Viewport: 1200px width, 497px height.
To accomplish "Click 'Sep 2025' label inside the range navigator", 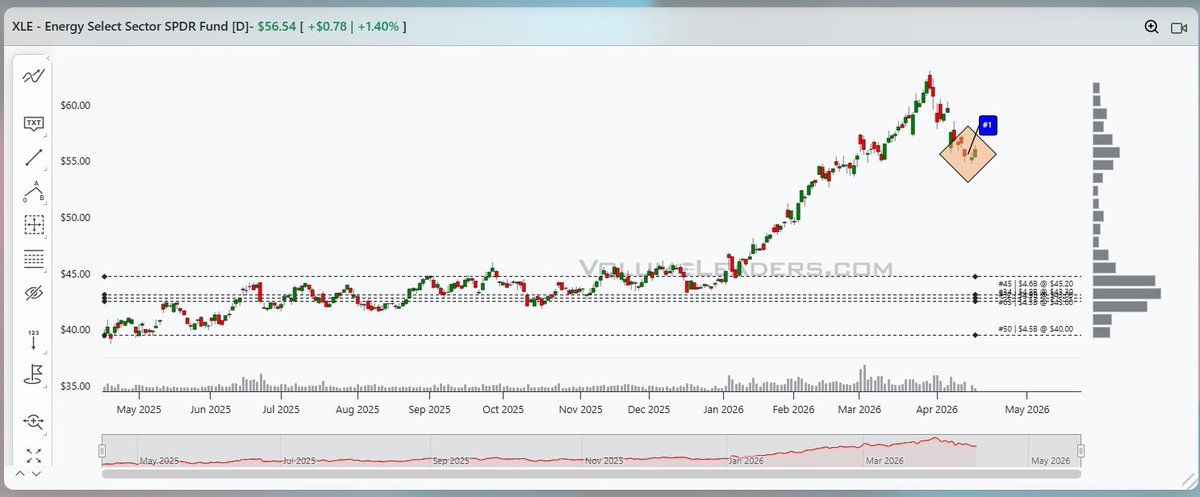I will pos(451,461).
